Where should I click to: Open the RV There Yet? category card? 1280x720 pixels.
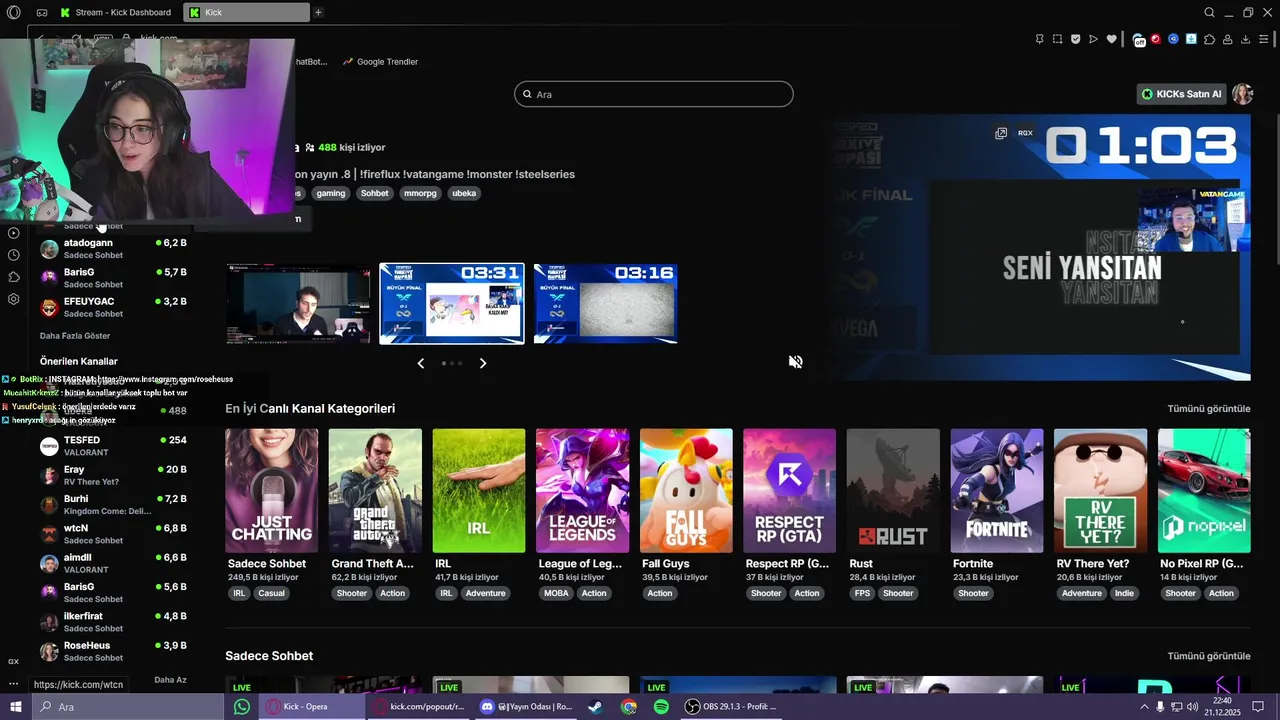pyautogui.click(x=1100, y=490)
